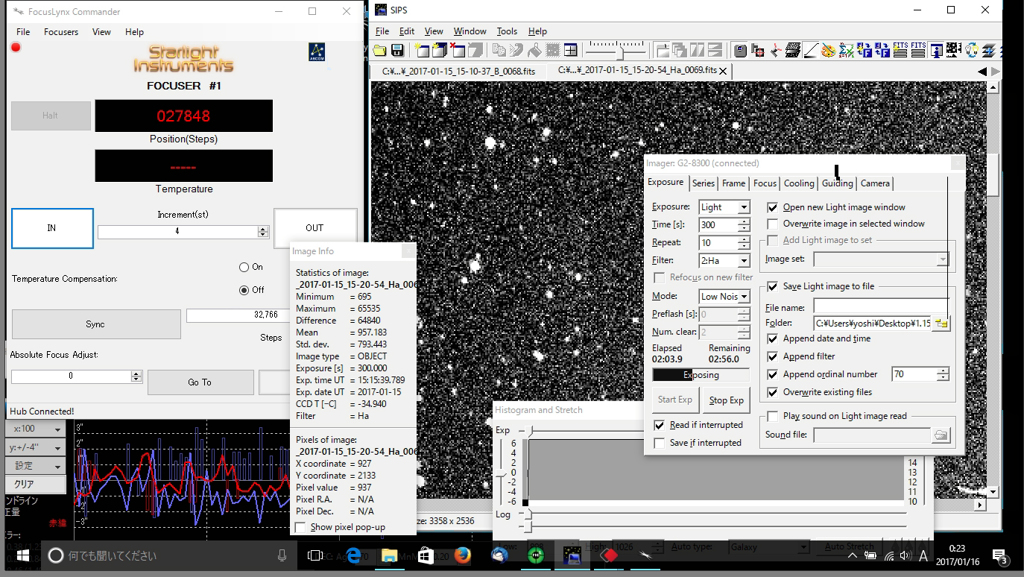Switch to the Focus tab in Imager
The image size is (1024, 577).
[x=765, y=183]
